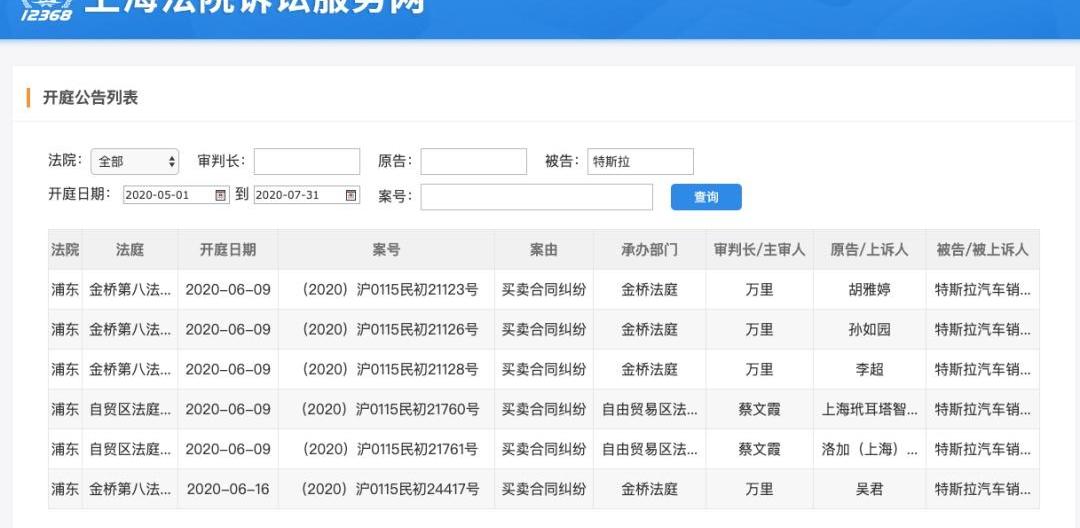Image resolution: width=1080 pixels, height=528 pixels.
Task: Click 特斯拉汽车销... defendant in 胡雅婷 row
Action: coord(982,290)
